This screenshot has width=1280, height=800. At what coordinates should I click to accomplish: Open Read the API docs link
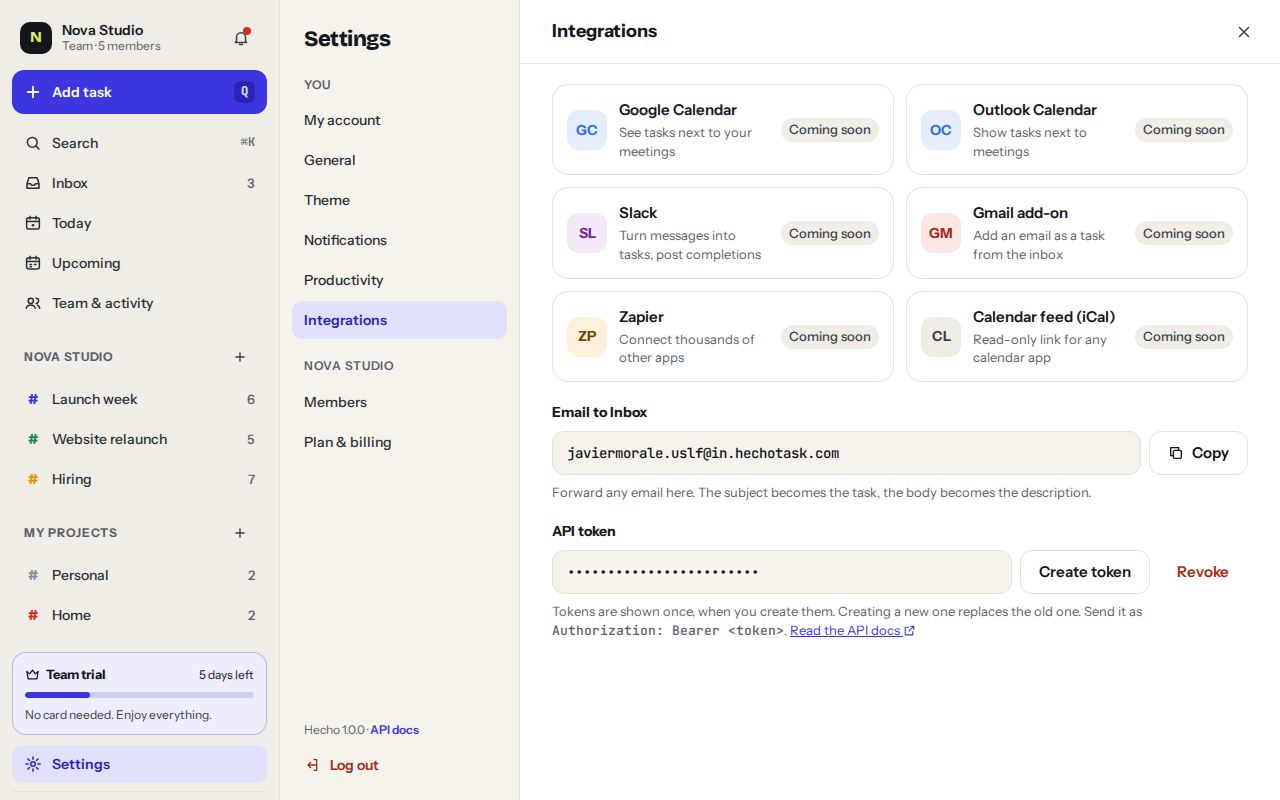(852, 631)
